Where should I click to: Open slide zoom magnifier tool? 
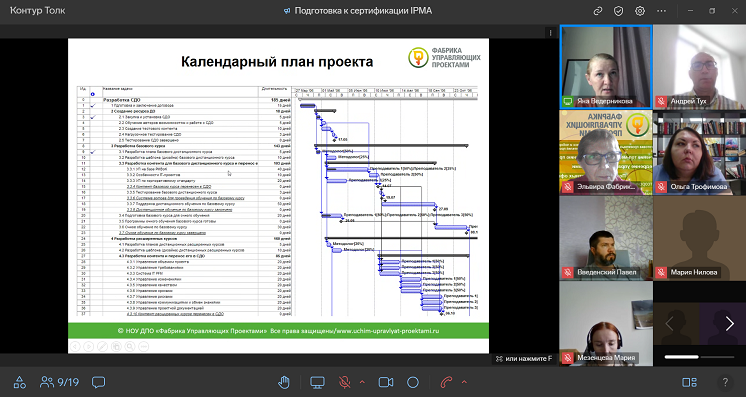129,347
